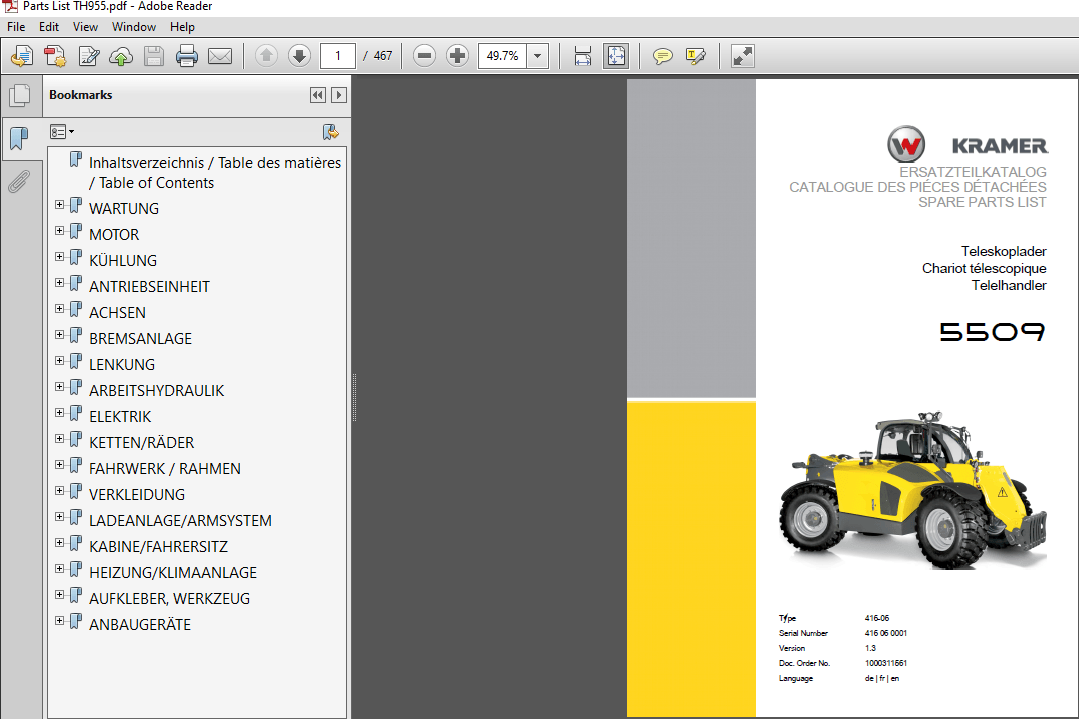Expand the WARTUNG bookmark node

59,204
